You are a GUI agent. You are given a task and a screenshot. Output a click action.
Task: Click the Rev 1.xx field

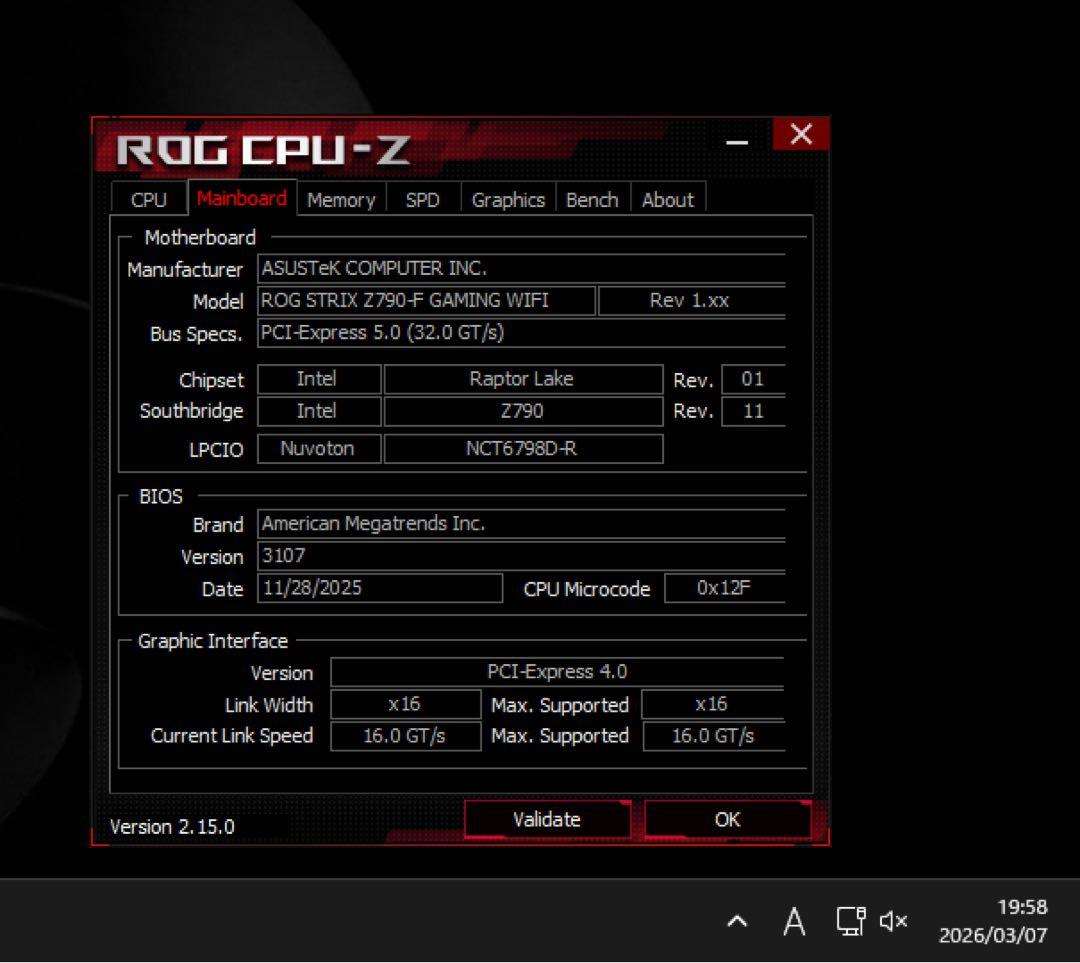tap(692, 301)
